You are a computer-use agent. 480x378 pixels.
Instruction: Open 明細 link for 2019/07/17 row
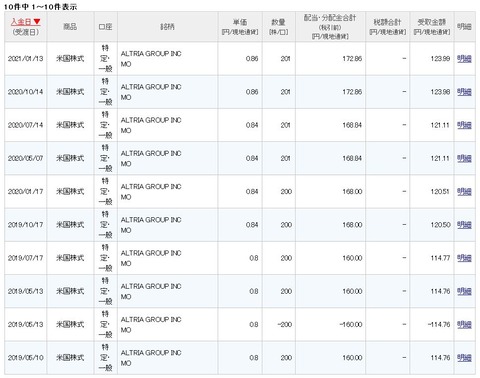pyautogui.click(x=464, y=258)
